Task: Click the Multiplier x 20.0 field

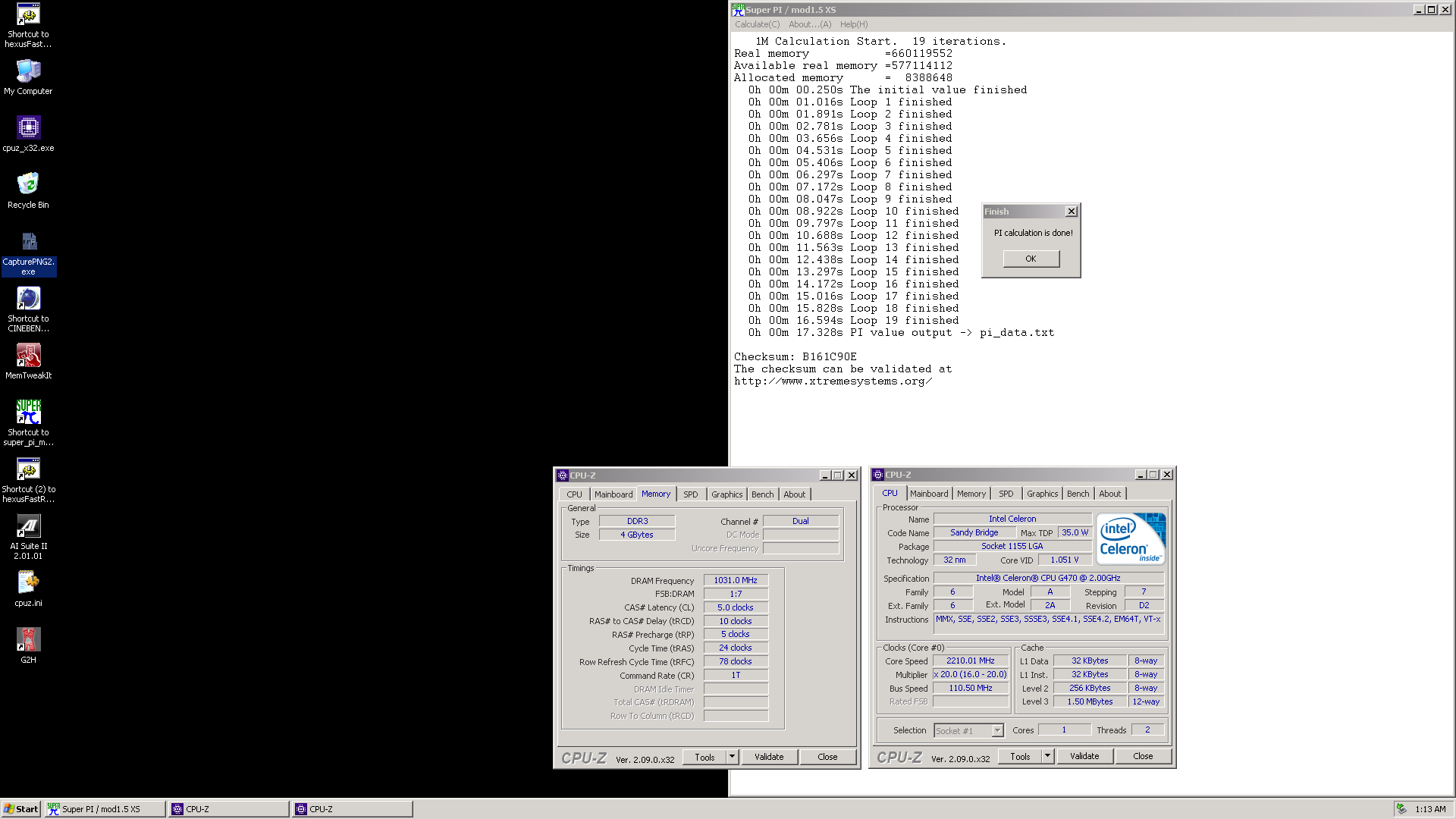Action: click(971, 674)
